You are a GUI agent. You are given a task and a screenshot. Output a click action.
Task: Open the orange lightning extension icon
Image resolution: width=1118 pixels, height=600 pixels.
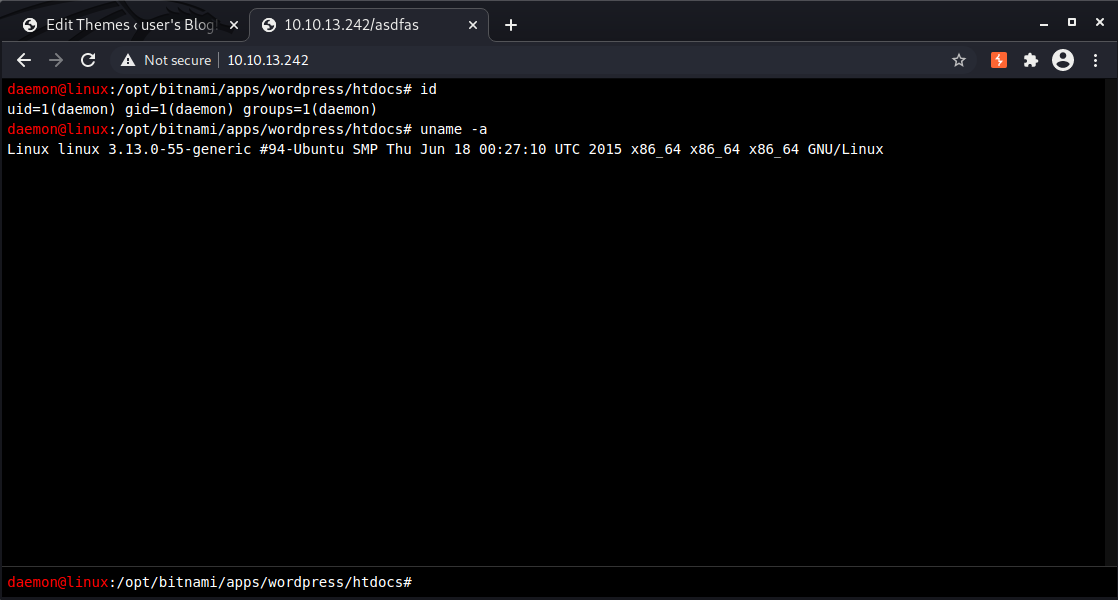pos(999,61)
